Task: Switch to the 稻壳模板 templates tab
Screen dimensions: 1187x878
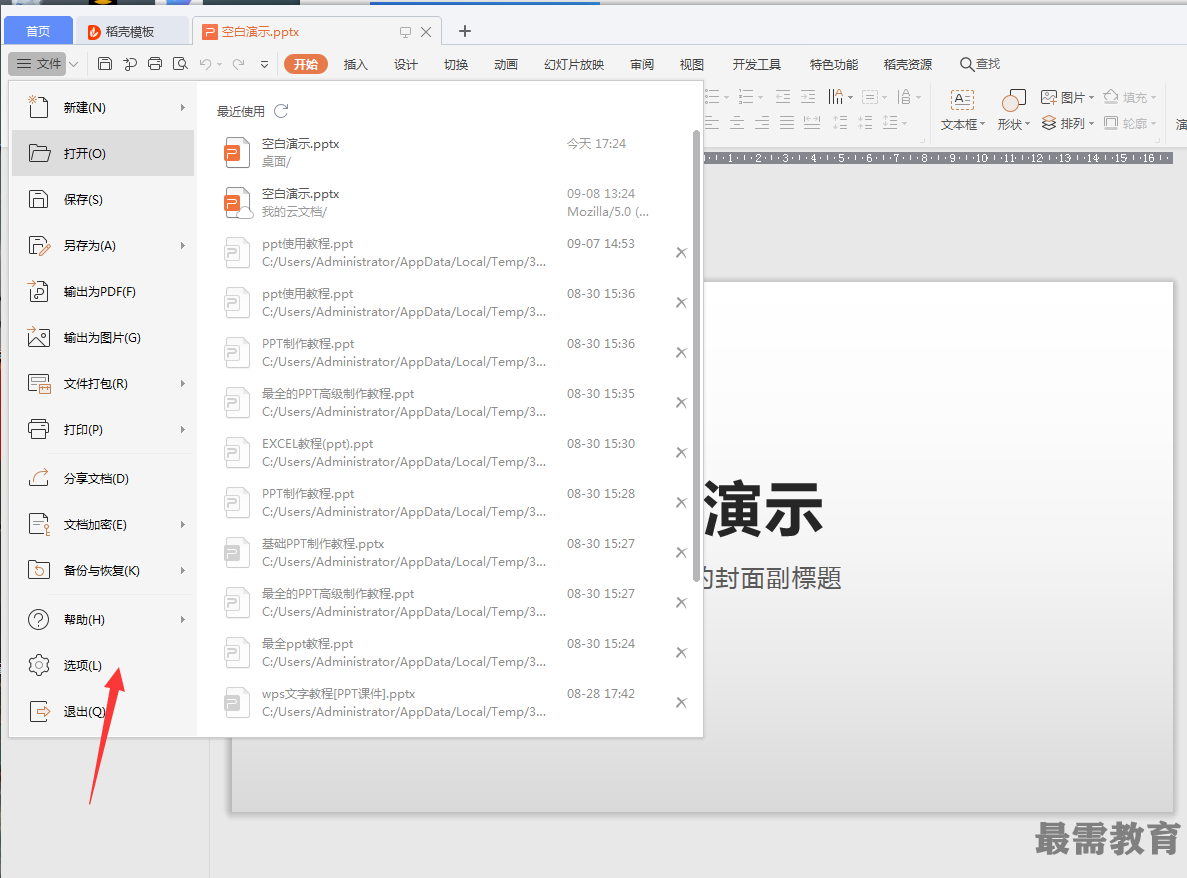Action: [132, 31]
